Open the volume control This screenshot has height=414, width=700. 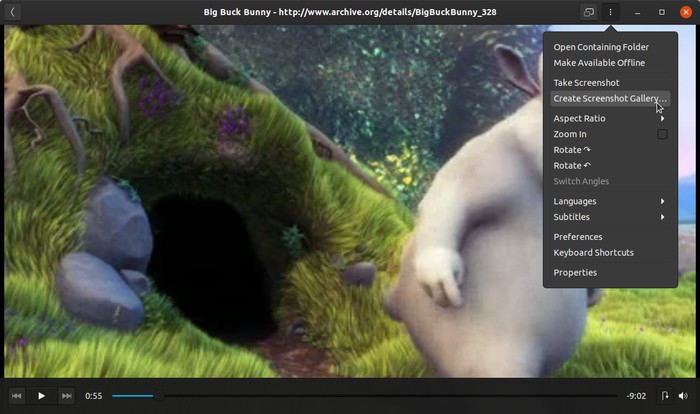point(683,396)
